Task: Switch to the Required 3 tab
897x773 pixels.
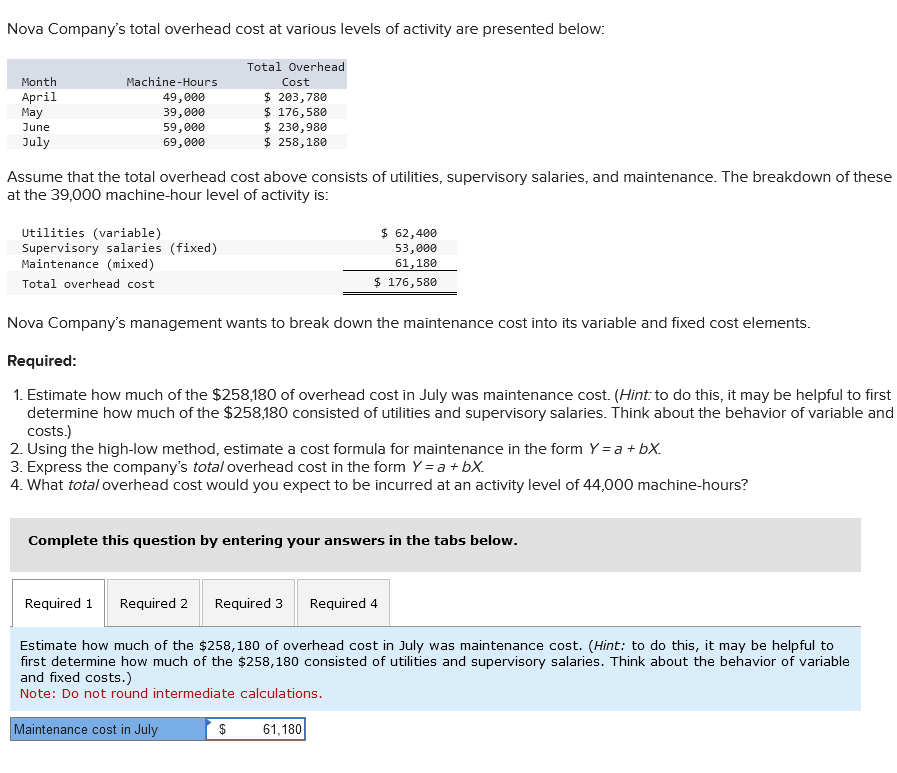Action: click(x=248, y=603)
